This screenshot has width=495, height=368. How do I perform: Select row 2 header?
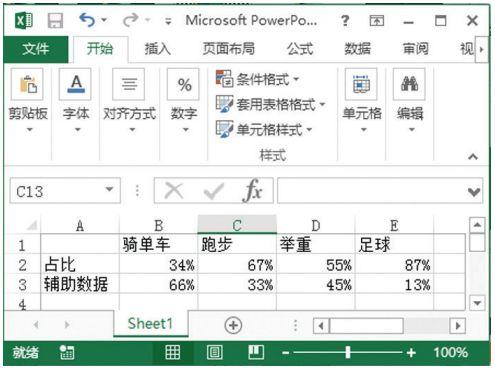(22, 265)
